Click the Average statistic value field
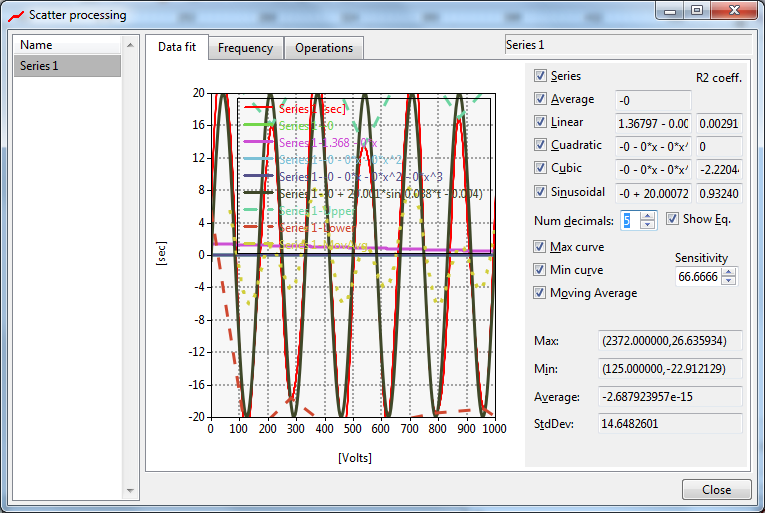Screen dimensions: 765x513 coord(670,396)
